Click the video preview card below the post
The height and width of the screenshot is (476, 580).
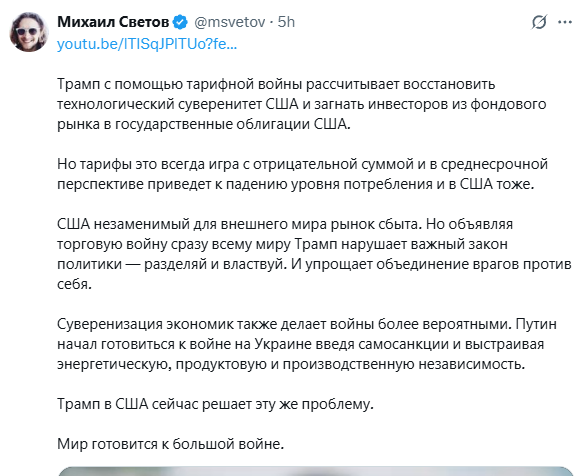(316, 471)
